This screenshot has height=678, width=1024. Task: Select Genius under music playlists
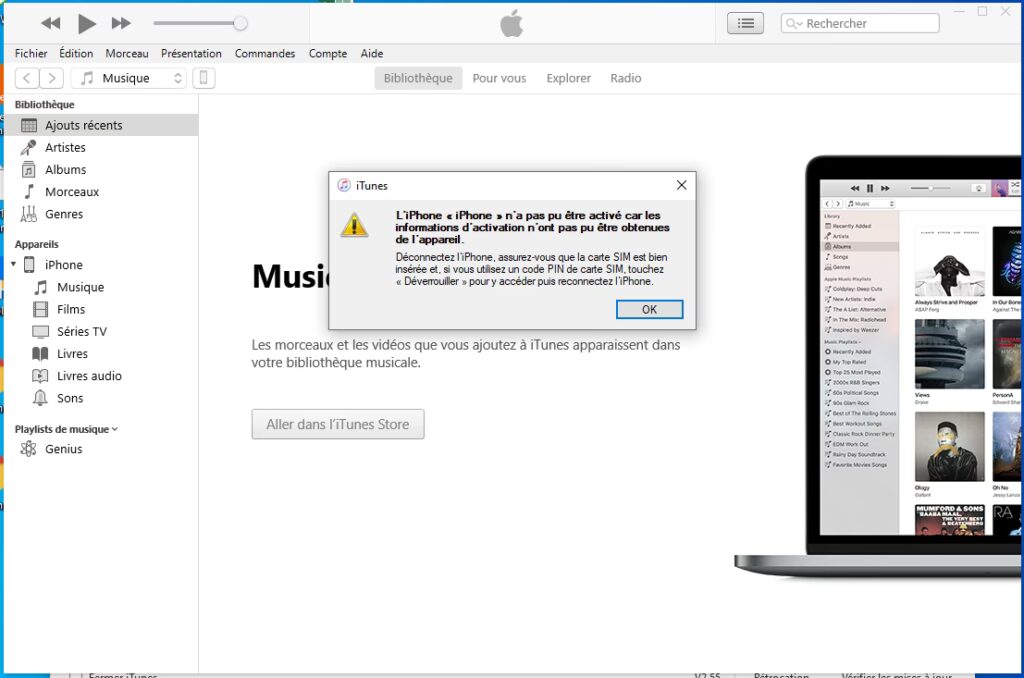(x=63, y=449)
